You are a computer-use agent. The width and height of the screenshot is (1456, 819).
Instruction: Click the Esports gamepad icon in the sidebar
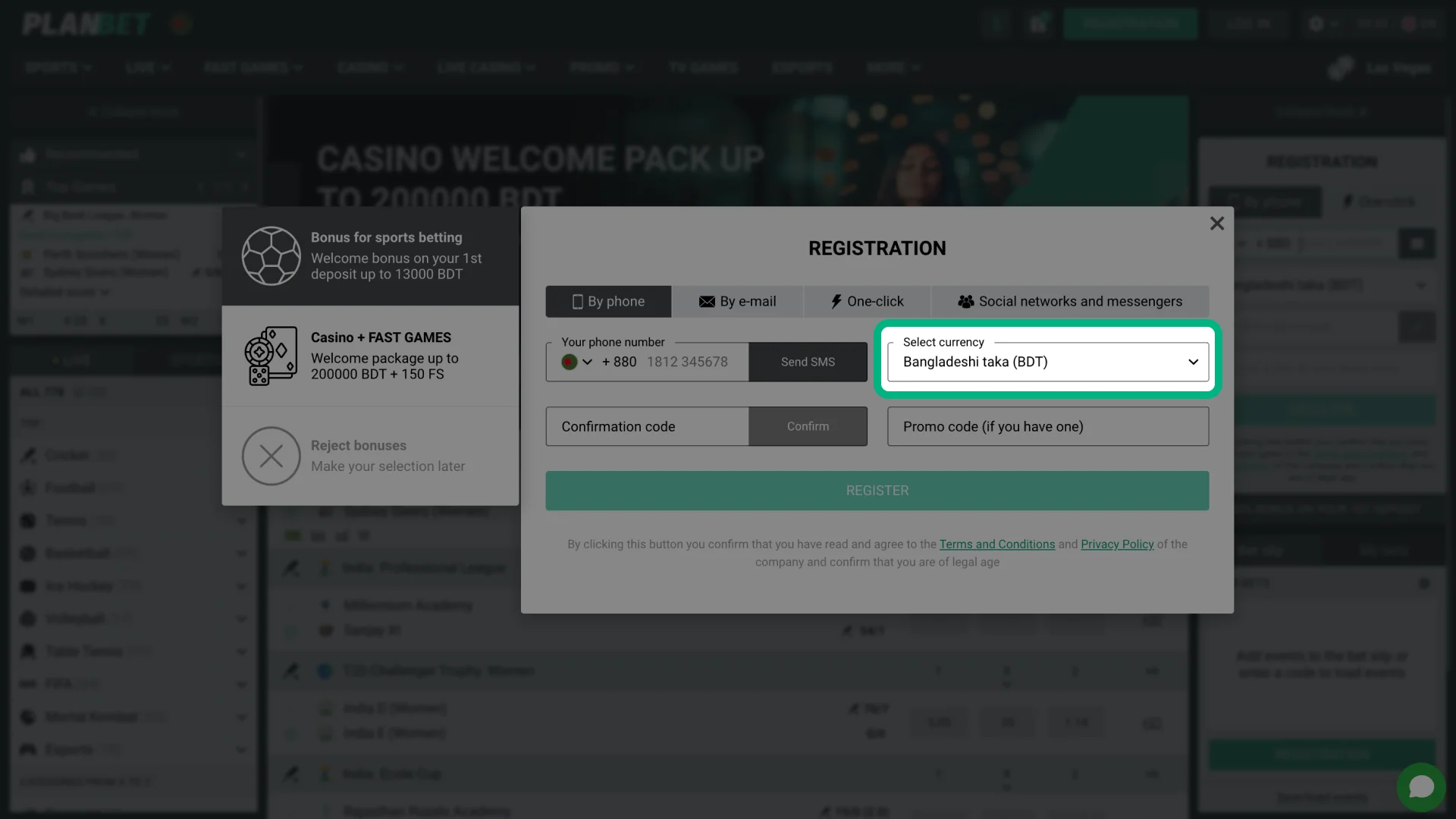click(x=28, y=749)
